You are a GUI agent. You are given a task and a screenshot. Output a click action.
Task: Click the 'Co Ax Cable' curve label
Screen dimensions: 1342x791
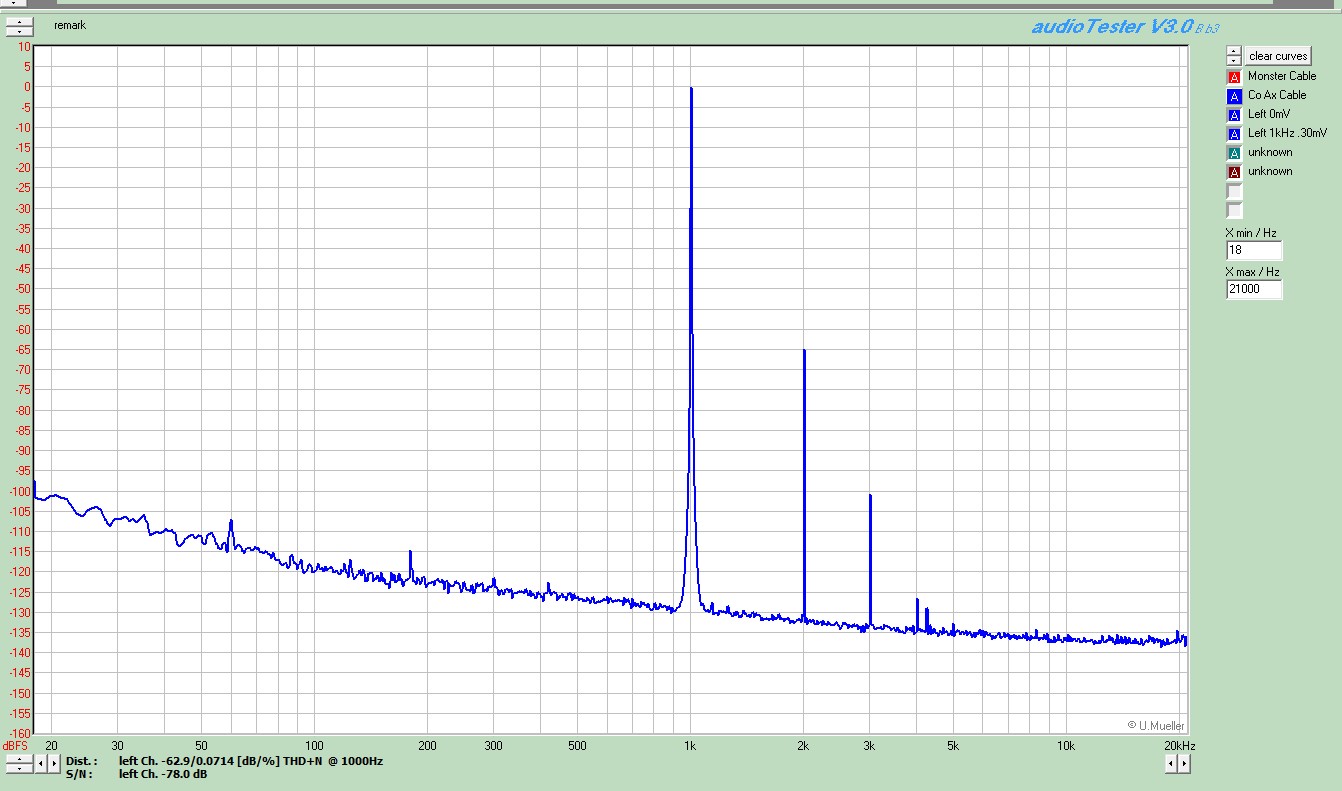point(1277,95)
